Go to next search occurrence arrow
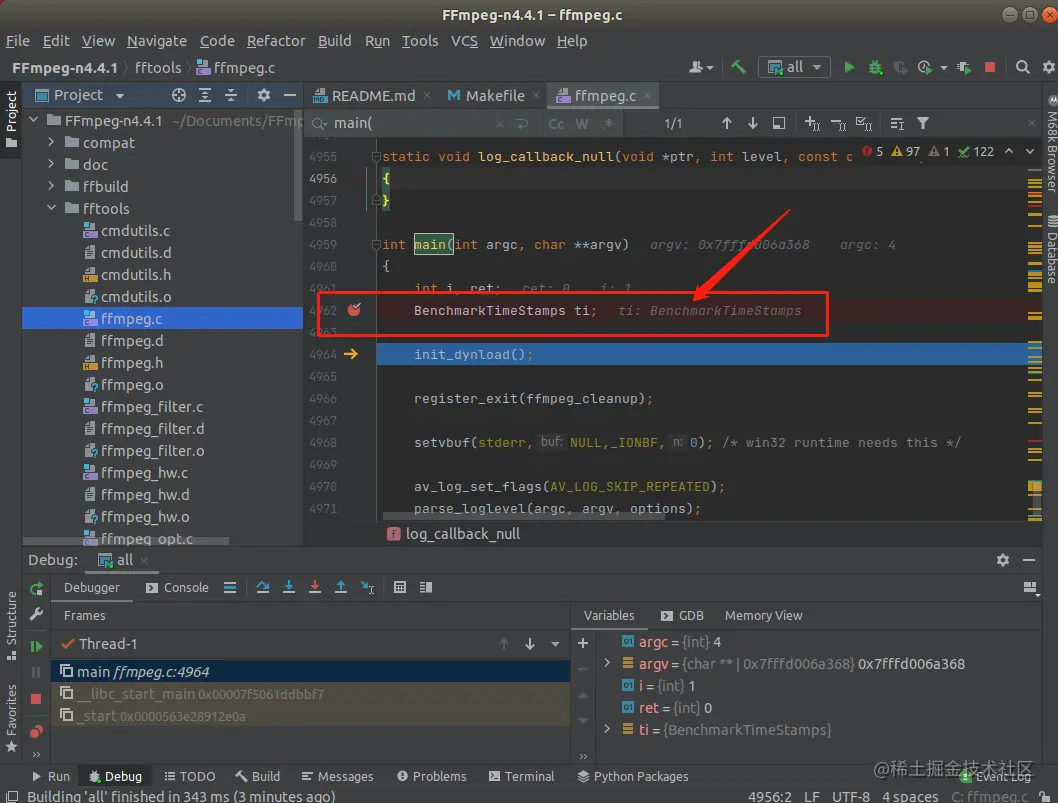 [752, 123]
